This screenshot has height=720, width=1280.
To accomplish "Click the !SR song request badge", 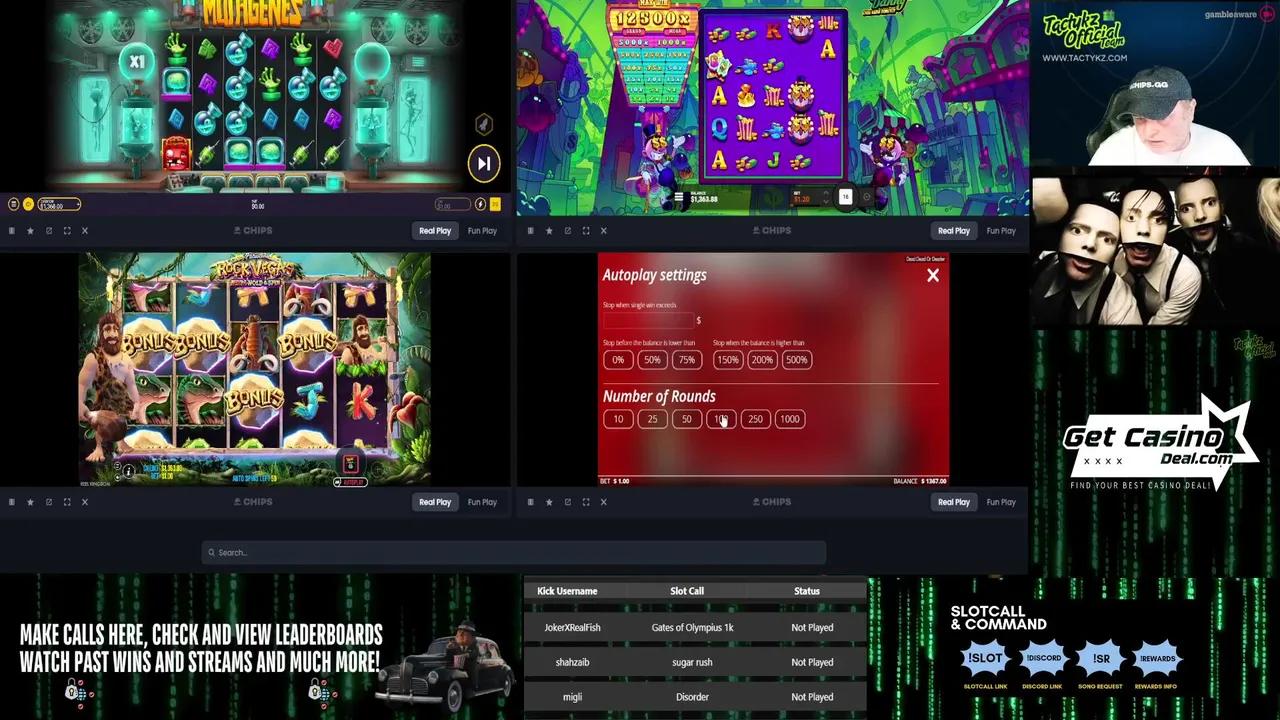I will tap(1101, 658).
